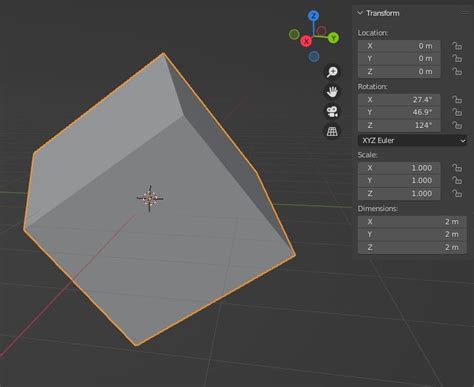Lock the Rotation X value
Screen dimensions: 474x387
click(457, 99)
